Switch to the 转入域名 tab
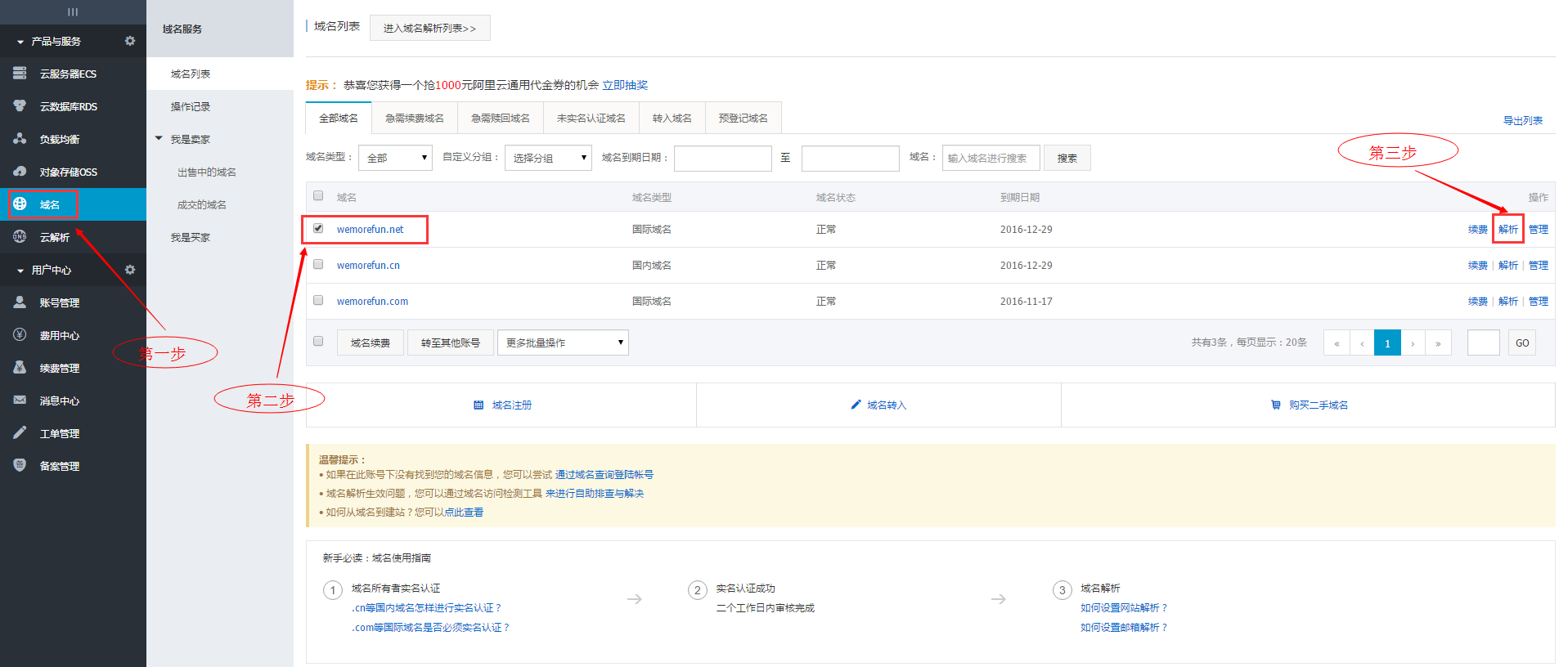1568x667 pixels. [x=672, y=118]
